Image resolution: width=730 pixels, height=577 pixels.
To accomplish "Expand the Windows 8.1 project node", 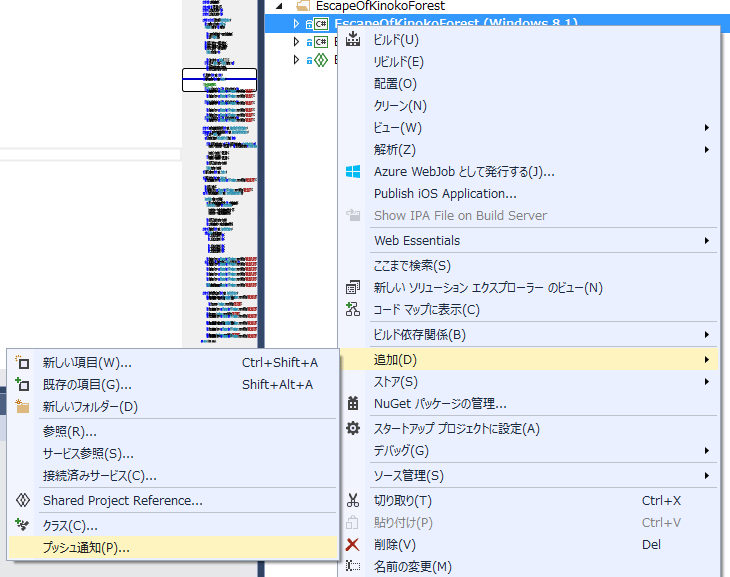I will tap(296, 23).
